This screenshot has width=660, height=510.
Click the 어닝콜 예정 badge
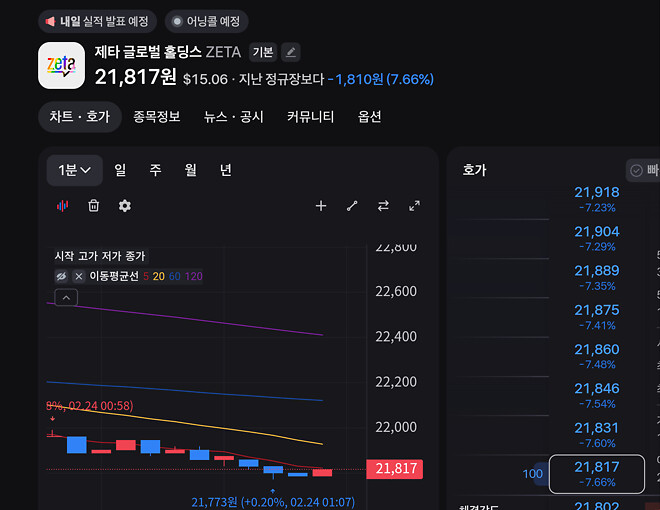(207, 21)
